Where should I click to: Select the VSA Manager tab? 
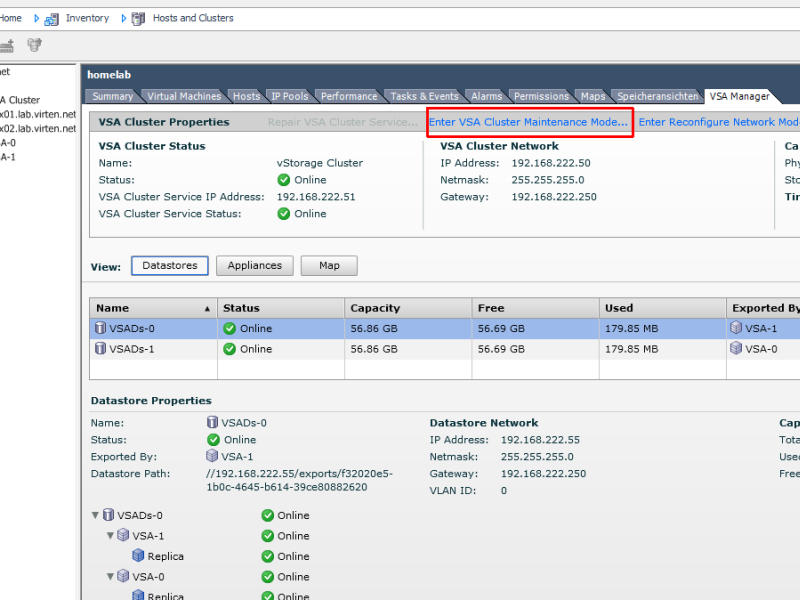point(739,96)
